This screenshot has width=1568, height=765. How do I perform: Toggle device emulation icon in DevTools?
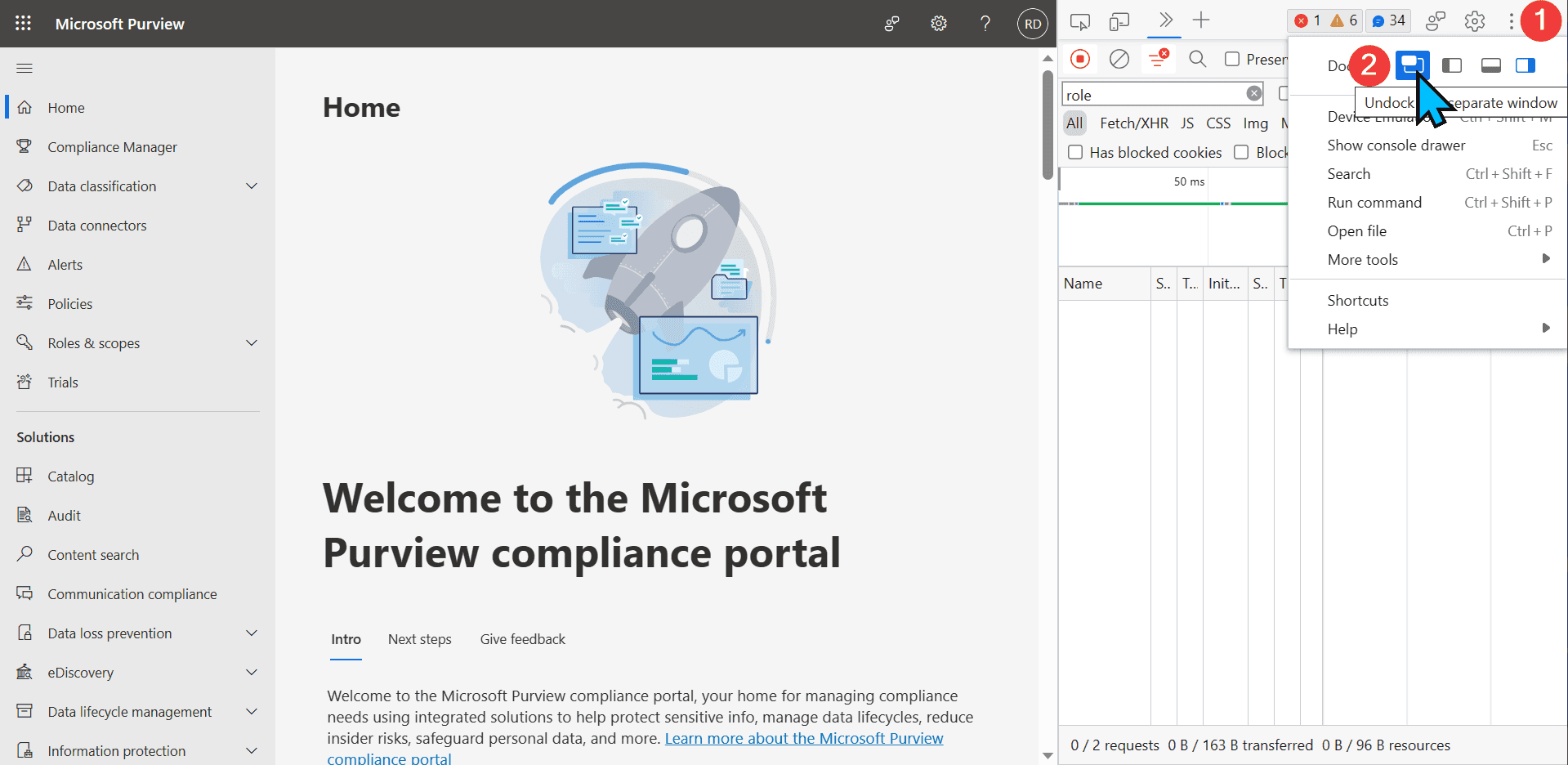pyautogui.click(x=1119, y=21)
